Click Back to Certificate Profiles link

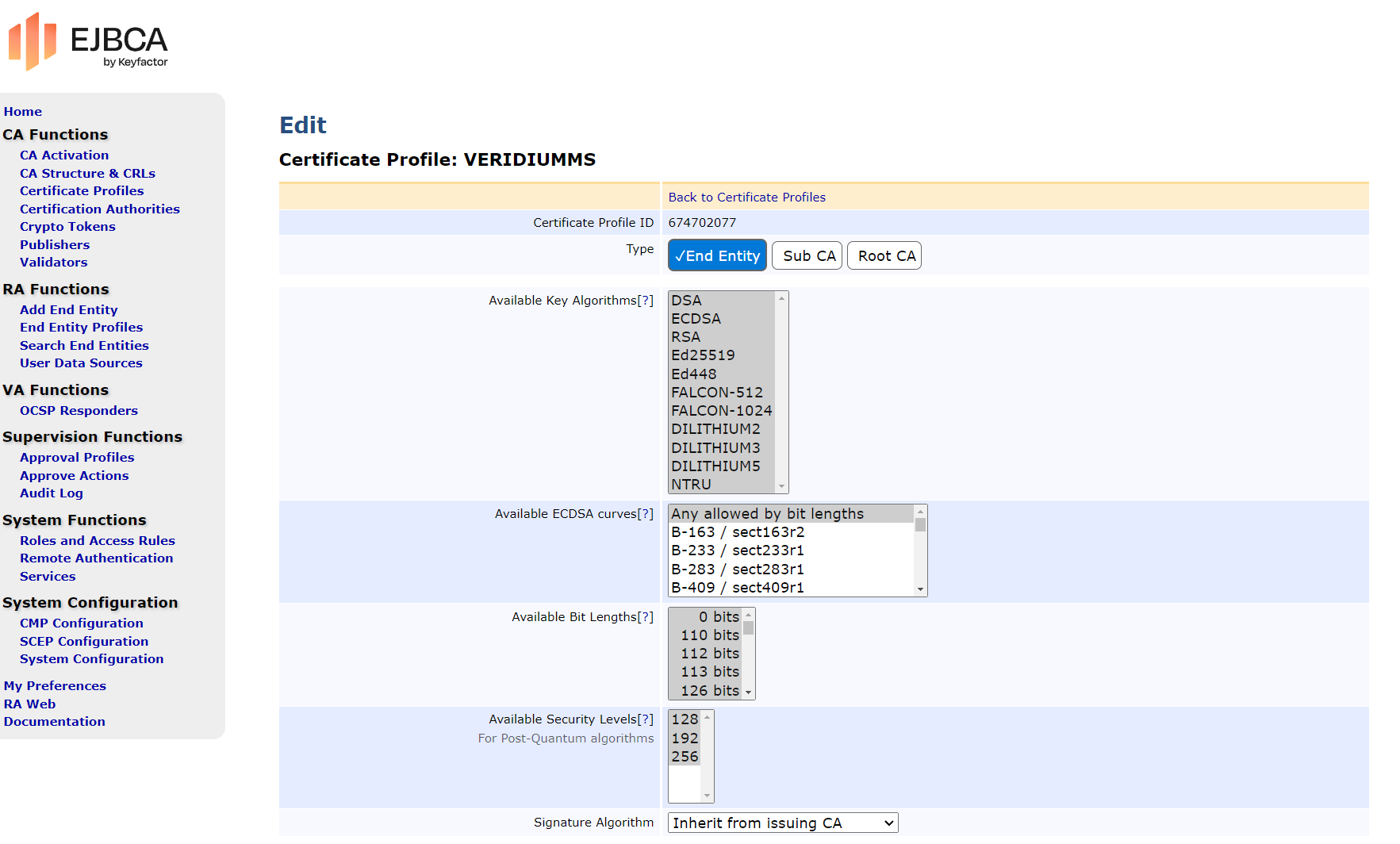tap(746, 198)
